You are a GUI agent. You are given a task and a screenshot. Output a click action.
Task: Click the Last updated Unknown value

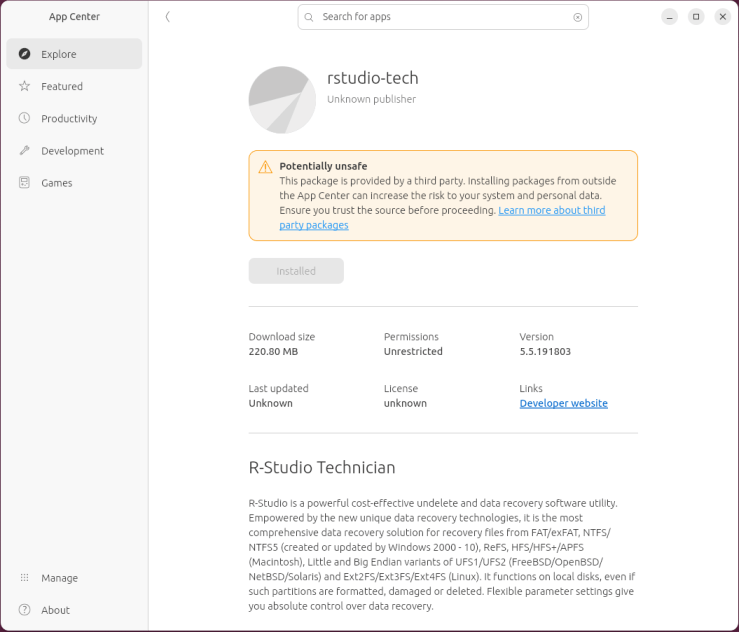point(270,403)
